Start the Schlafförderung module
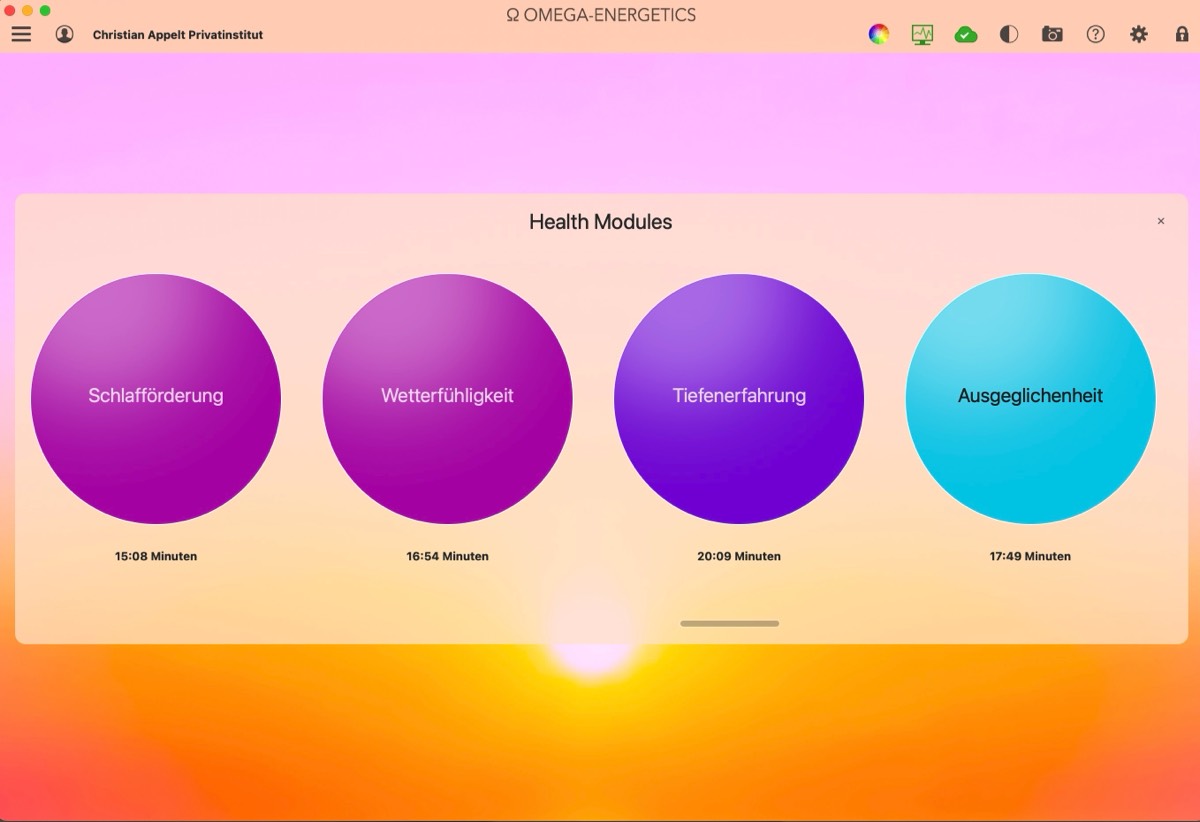The width and height of the screenshot is (1200, 822). (156, 398)
